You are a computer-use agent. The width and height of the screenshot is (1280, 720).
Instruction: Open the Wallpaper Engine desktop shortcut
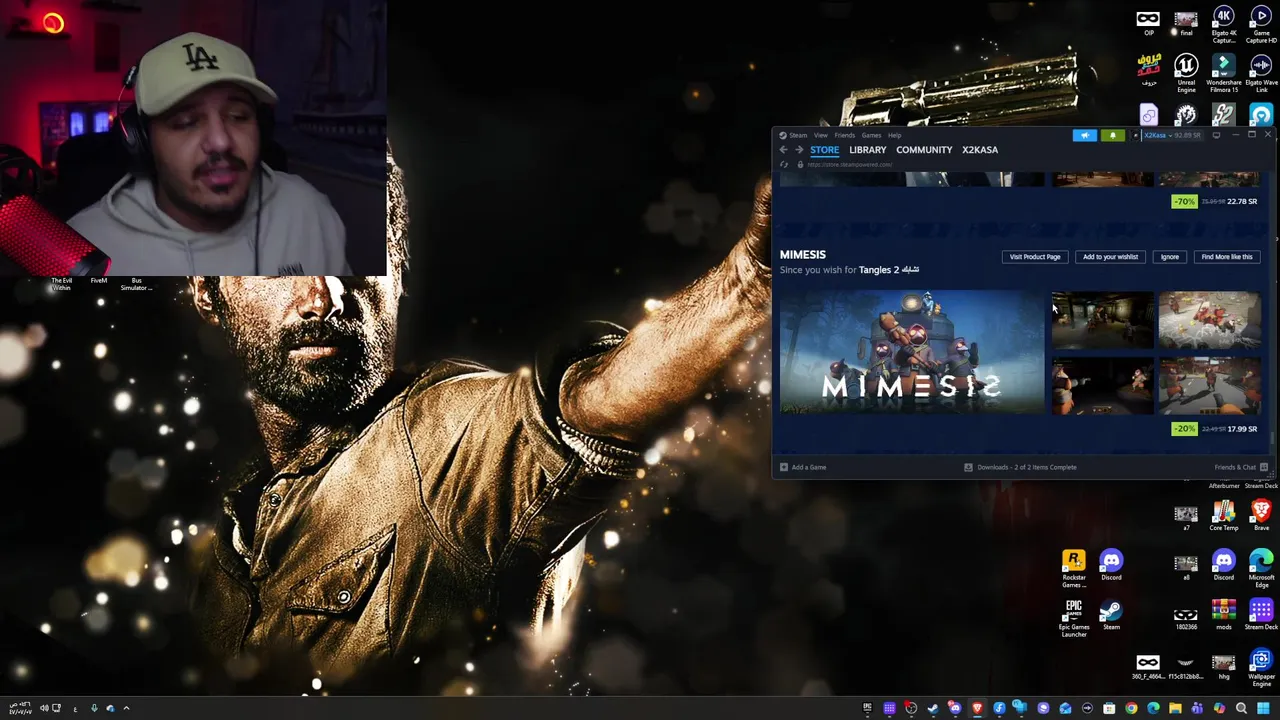(x=1261, y=668)
